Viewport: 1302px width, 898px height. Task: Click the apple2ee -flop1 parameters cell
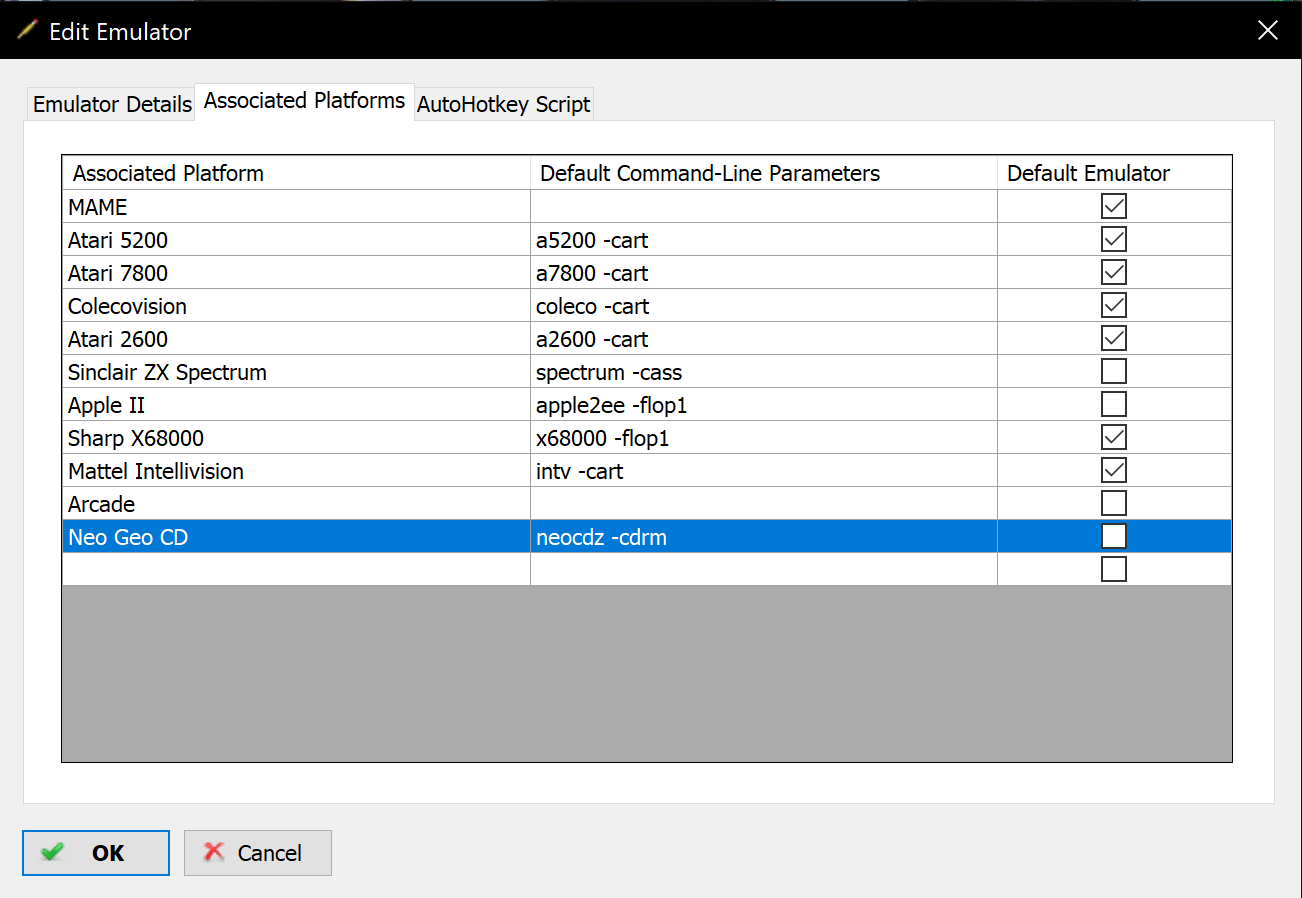764,404
